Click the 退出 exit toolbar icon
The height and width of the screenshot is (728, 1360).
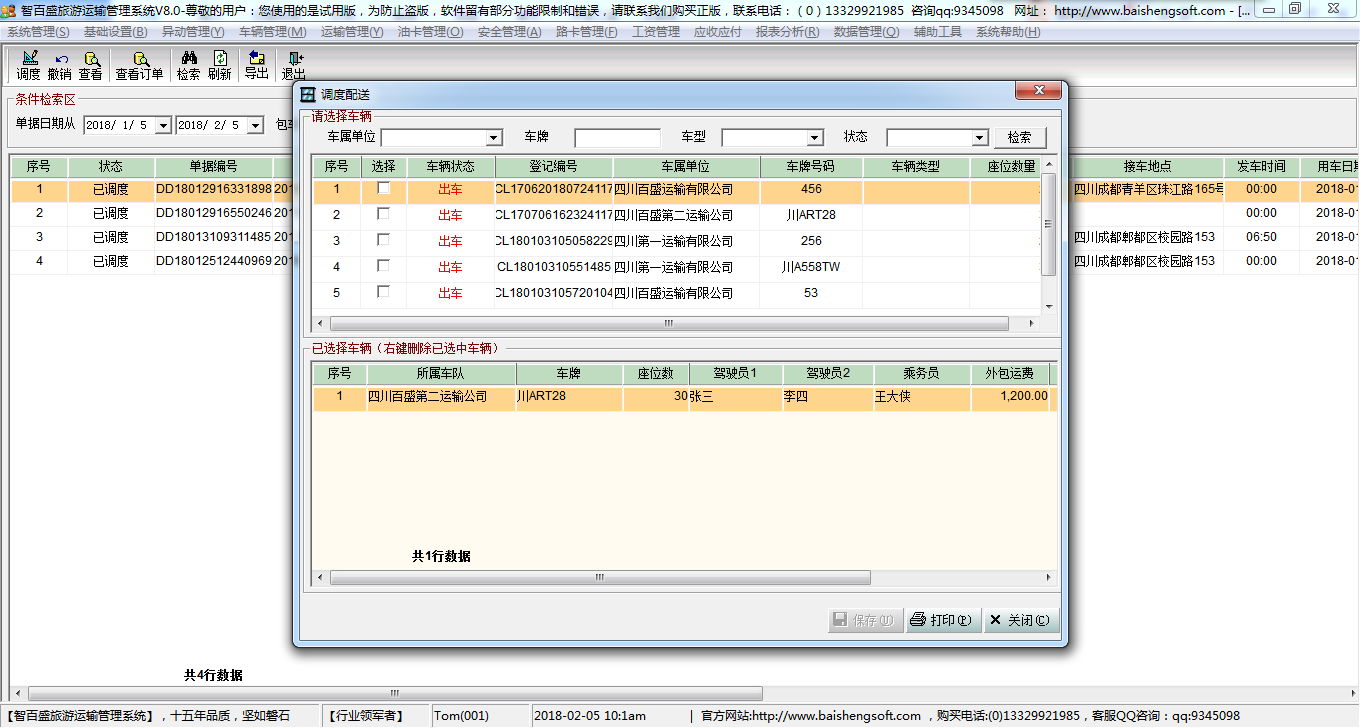(294, 66)
